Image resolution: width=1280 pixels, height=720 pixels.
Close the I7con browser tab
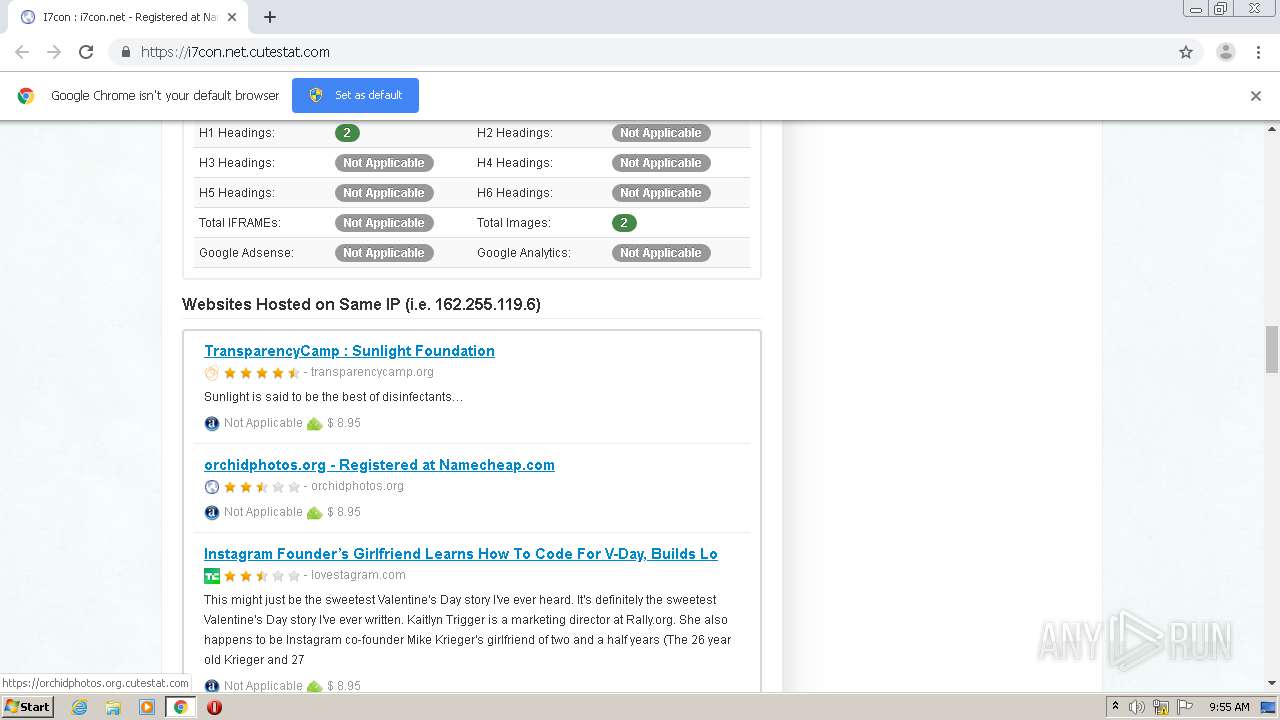[x=232, y=17]
